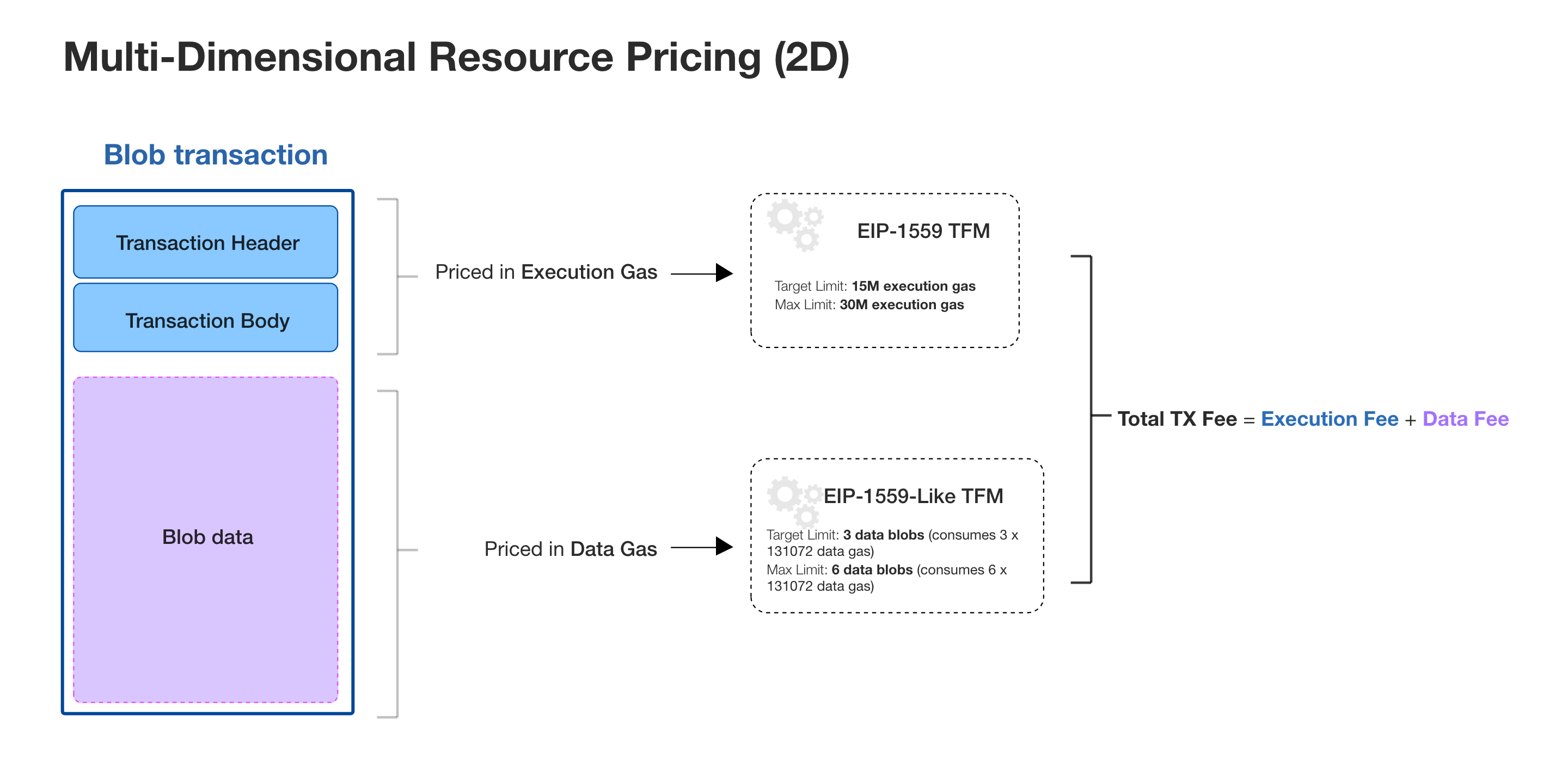Click the 6 data blobs max limit

(872, 569)
